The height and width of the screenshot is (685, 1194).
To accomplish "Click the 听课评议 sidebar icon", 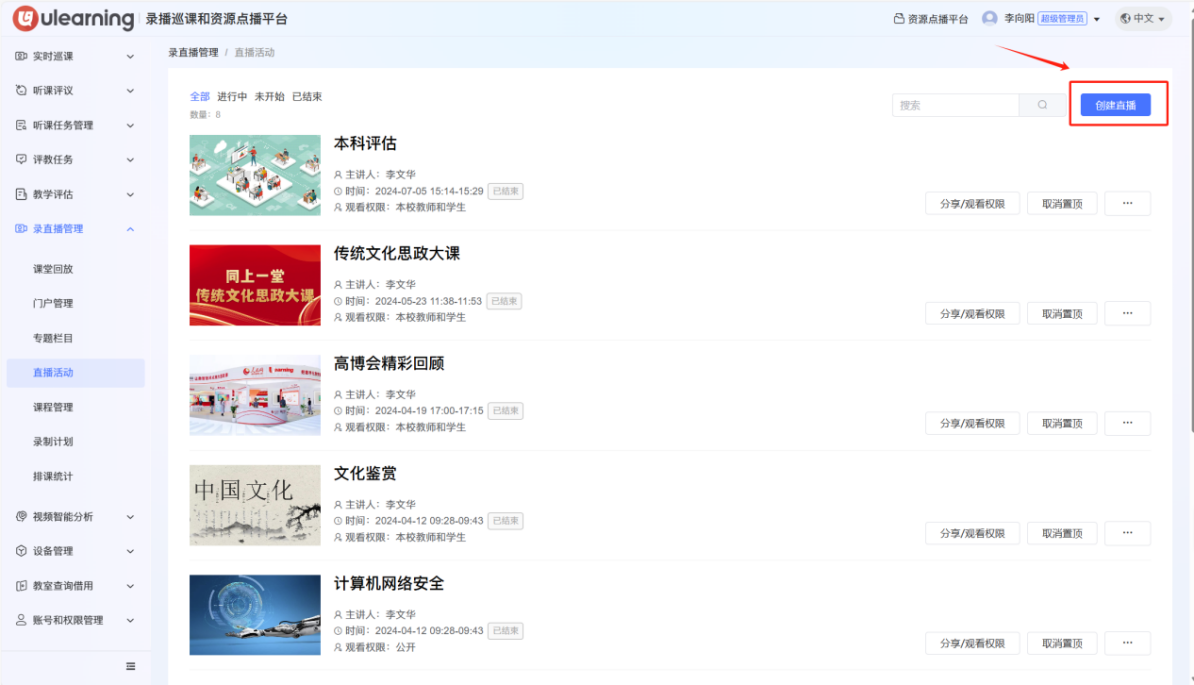I will click(x=20, y=90).
